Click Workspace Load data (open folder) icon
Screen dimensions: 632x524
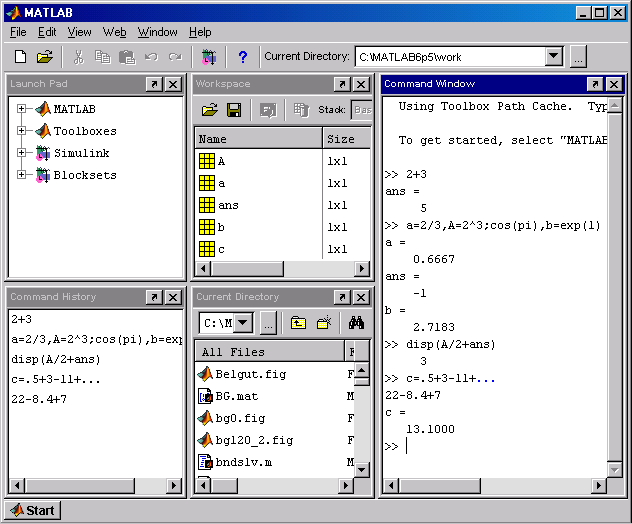coord(210,110)
